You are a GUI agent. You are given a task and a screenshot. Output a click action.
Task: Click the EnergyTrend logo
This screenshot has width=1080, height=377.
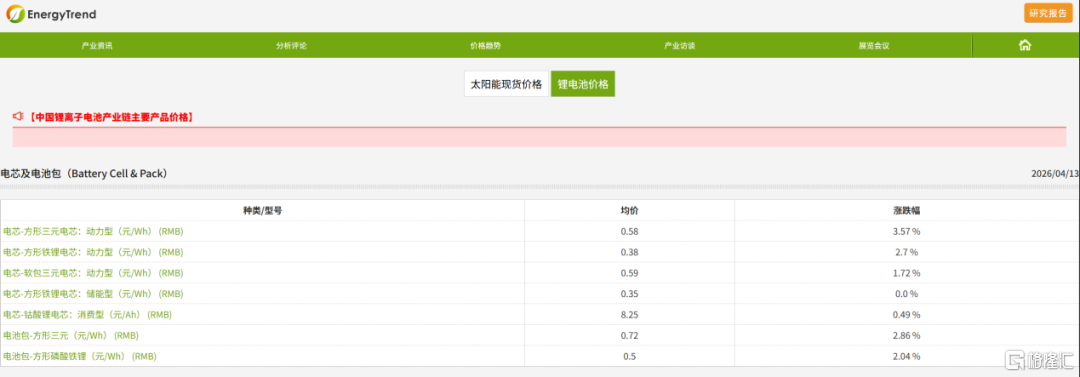pos(51,14)
